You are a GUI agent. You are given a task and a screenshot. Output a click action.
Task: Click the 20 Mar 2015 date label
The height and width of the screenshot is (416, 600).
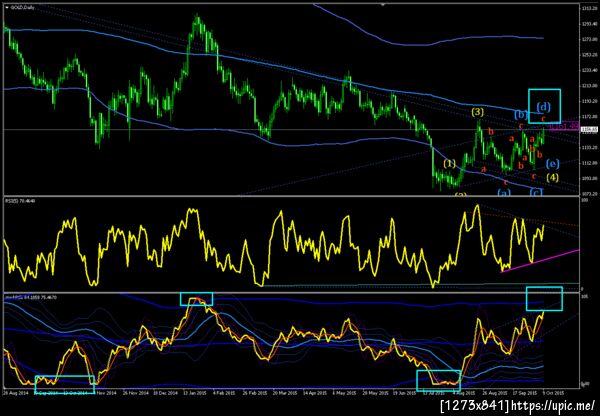click(286, 393)
